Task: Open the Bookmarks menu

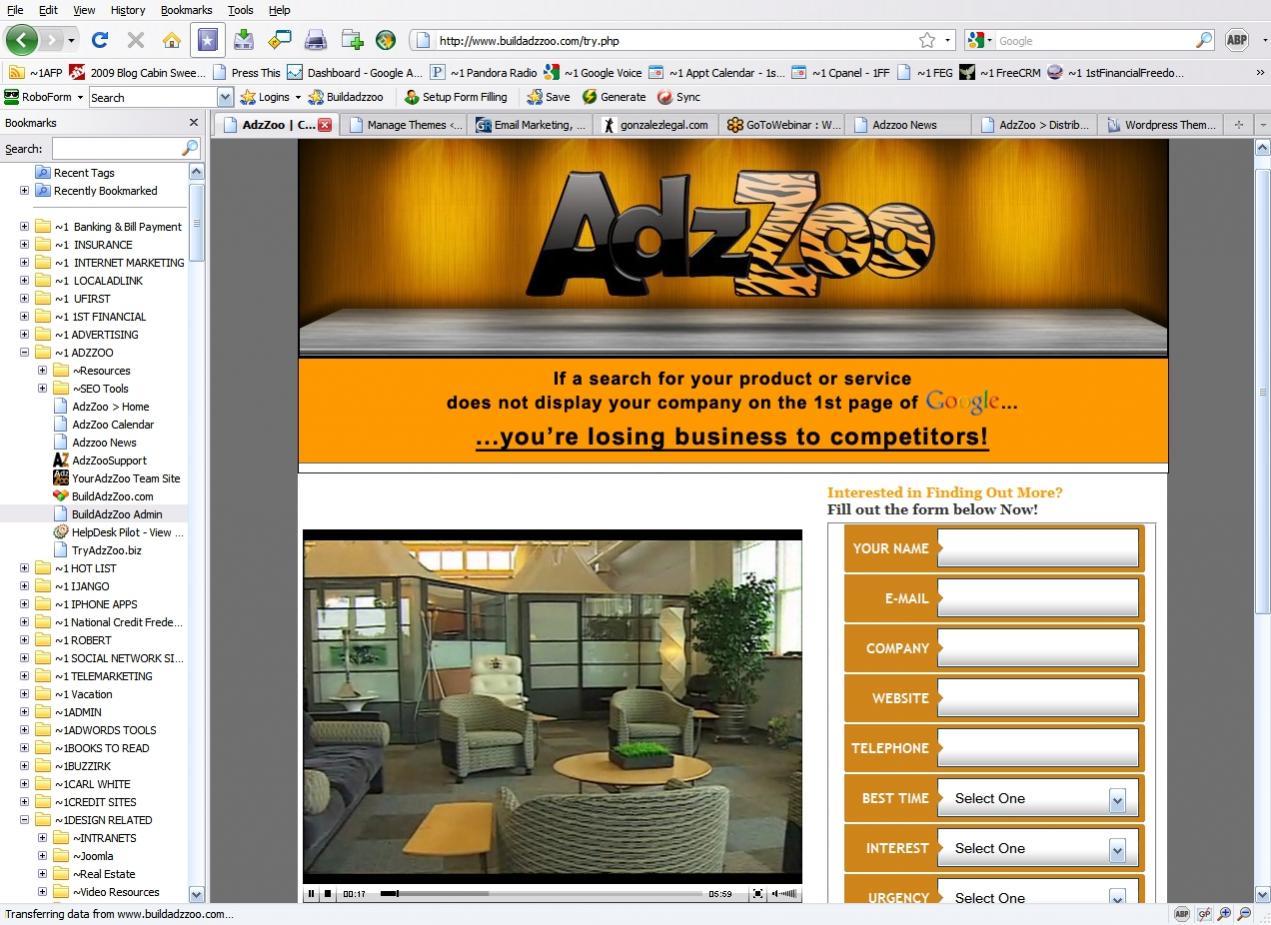Action: pos(186,10)
